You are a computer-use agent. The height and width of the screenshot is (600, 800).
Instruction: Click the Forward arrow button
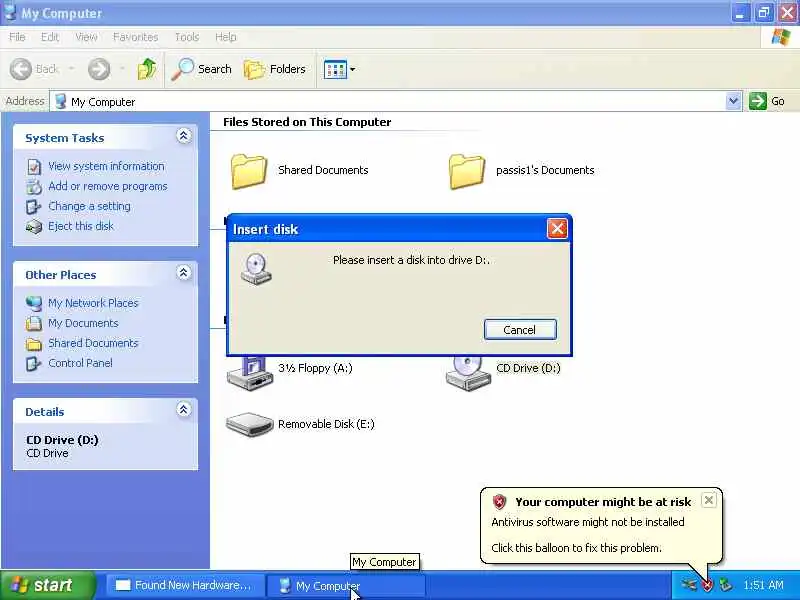click(x=98, y=69)
